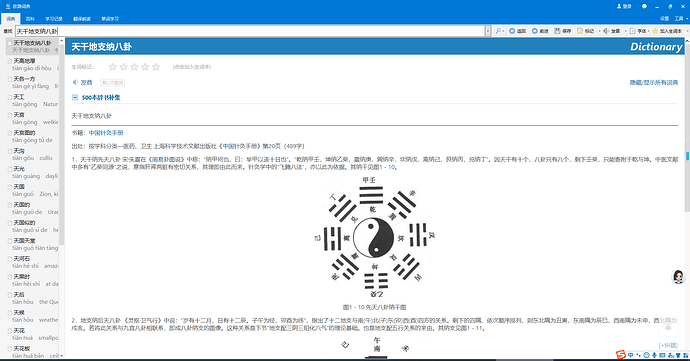Viewport: 690px width, 361px height.
Task: Open the 中国针灸手册 book link
Action: (x=106, y=133)
